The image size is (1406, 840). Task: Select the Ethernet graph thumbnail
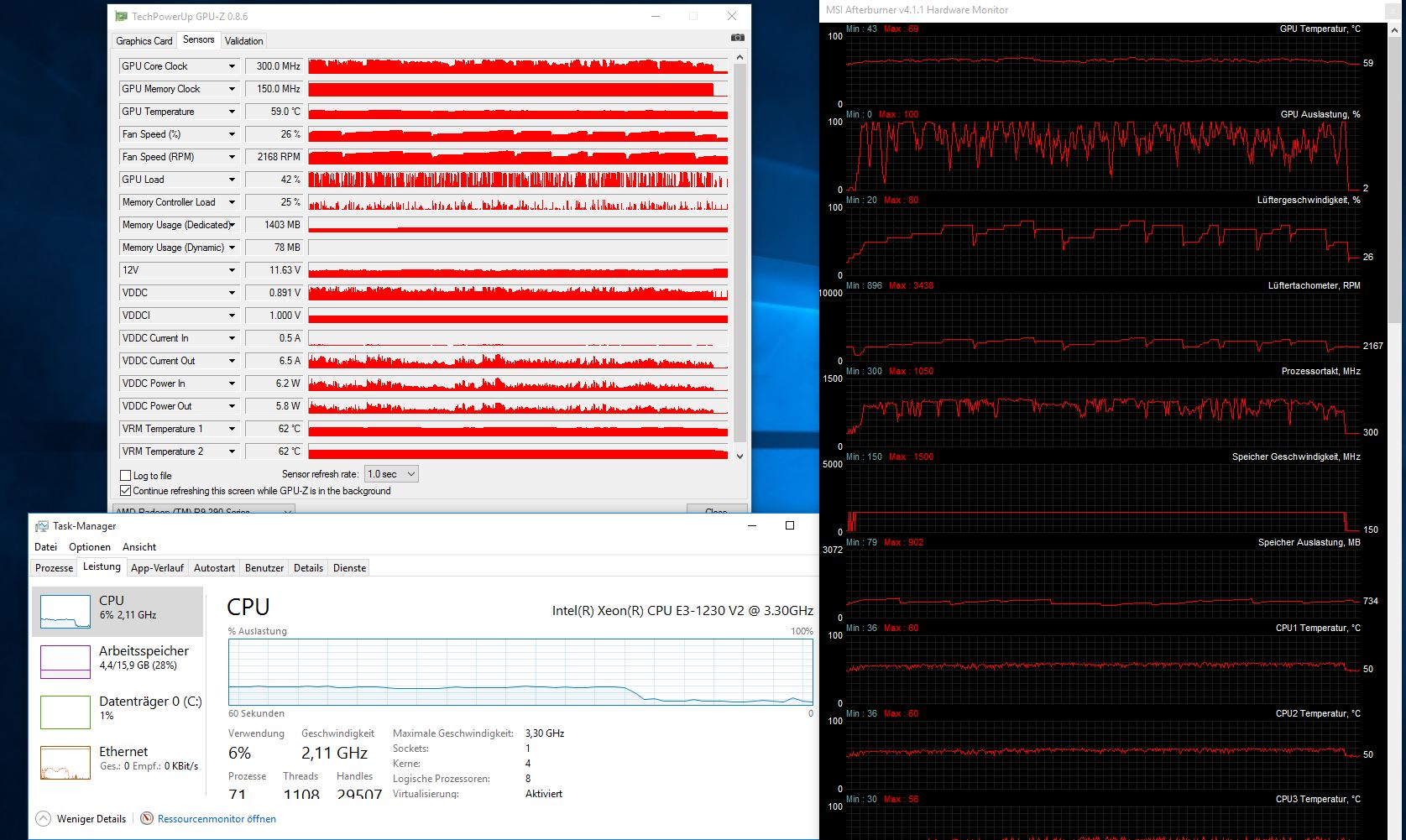(x=65, y=762)
